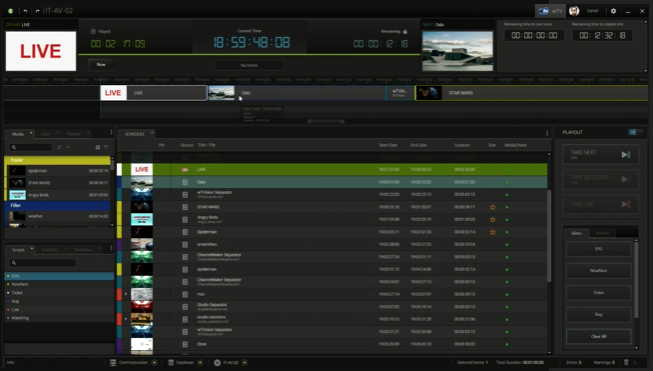Toggle the Playout panel blue switch
The width and height of the screenshot is (653, 371).
635,132
